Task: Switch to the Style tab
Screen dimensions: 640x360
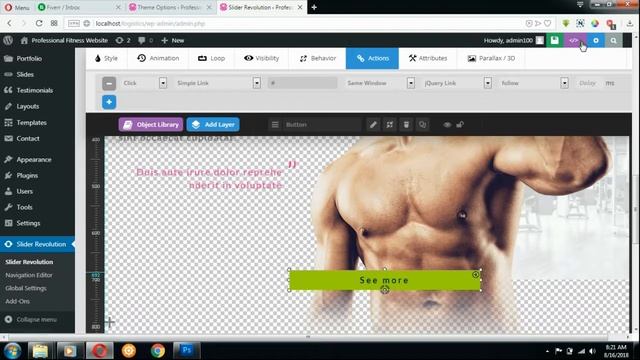Action: pyautogui.click(x=106, y=58)
